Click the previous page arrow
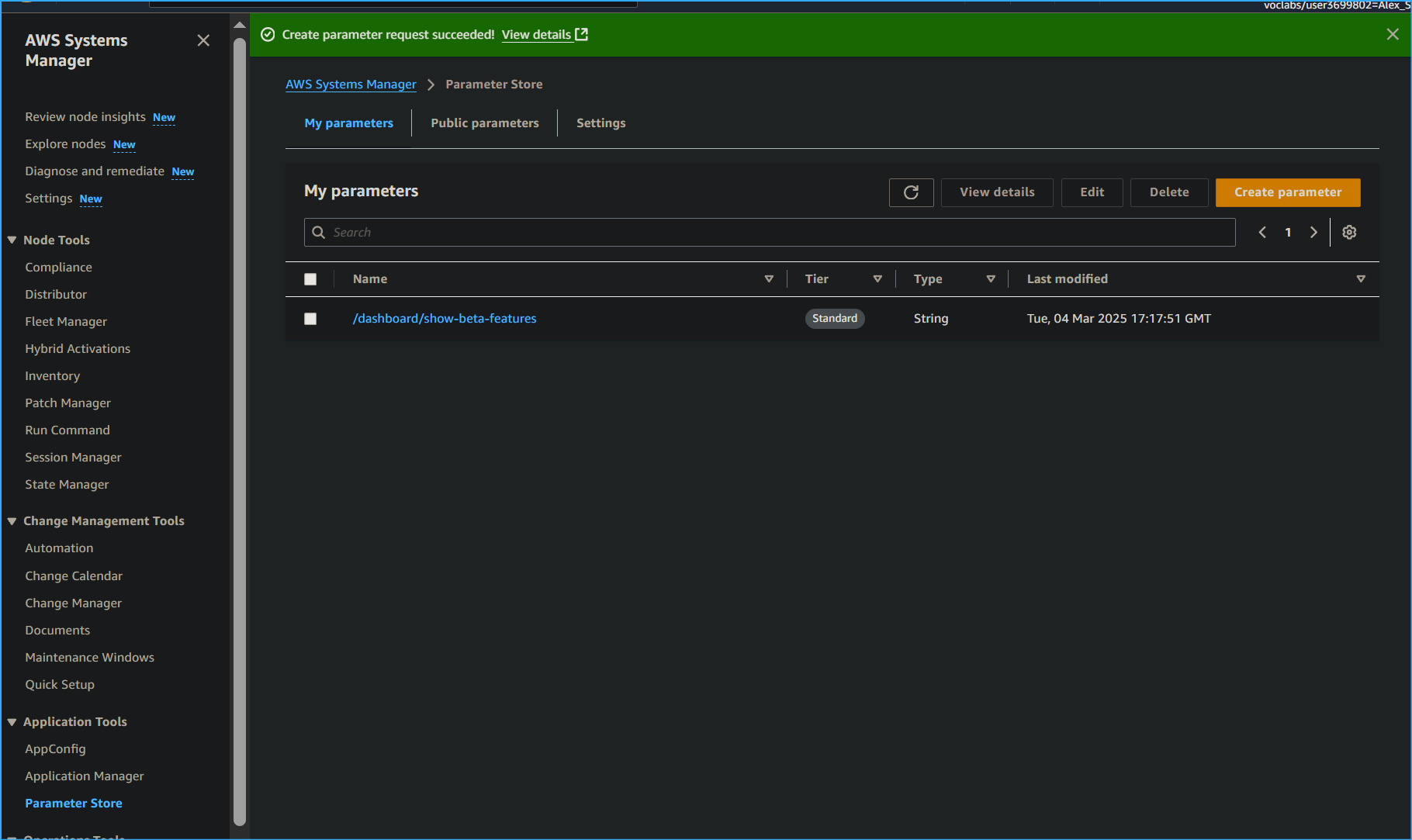The image size is (1412, 840). tap(1261, 232)
